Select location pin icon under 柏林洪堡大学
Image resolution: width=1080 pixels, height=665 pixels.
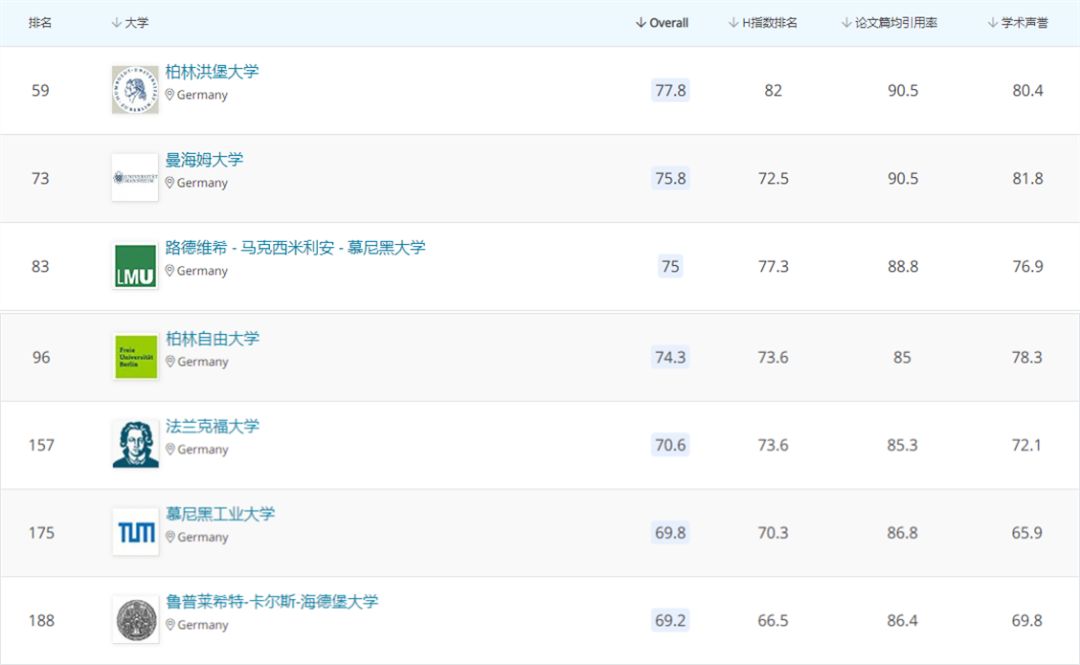pyautogui.click(x=169, y=94)
